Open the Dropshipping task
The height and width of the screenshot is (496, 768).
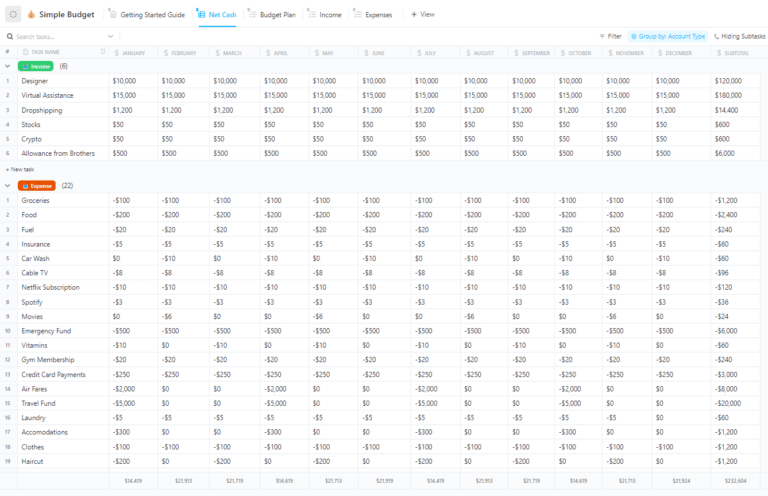click(42, 111)
